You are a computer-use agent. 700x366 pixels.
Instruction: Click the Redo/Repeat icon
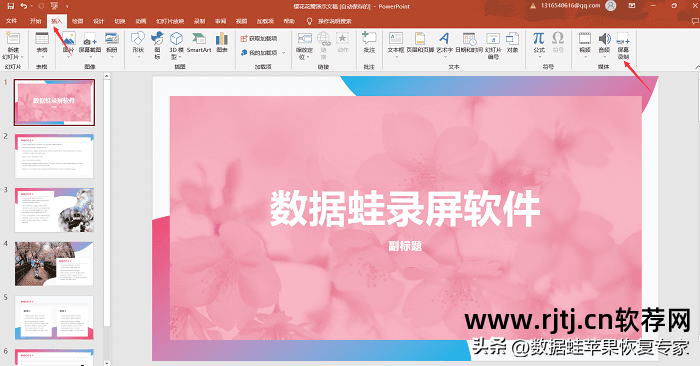point(41,6)
